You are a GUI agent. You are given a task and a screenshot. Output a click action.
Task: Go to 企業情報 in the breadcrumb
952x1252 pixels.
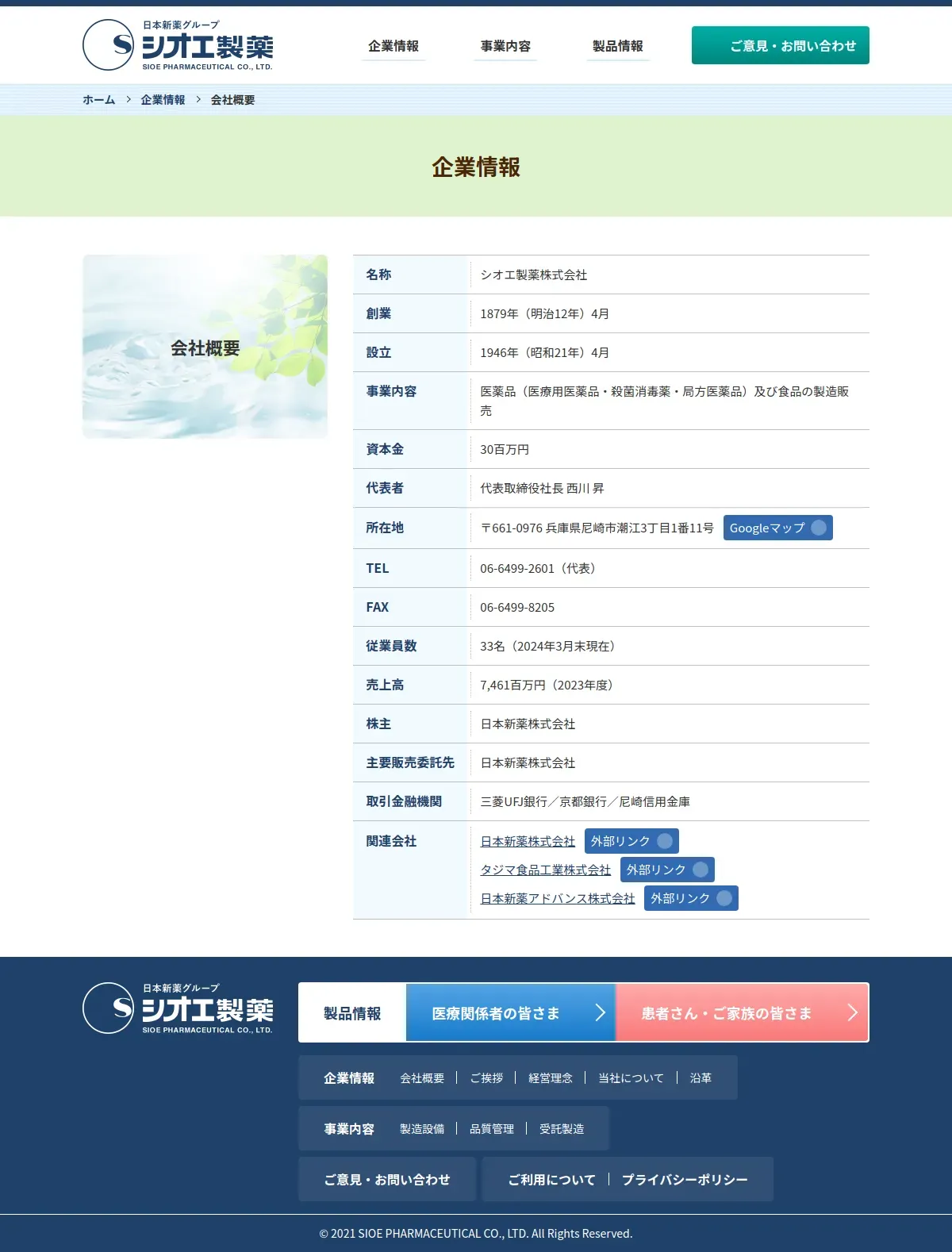click(x=163, y=100)
